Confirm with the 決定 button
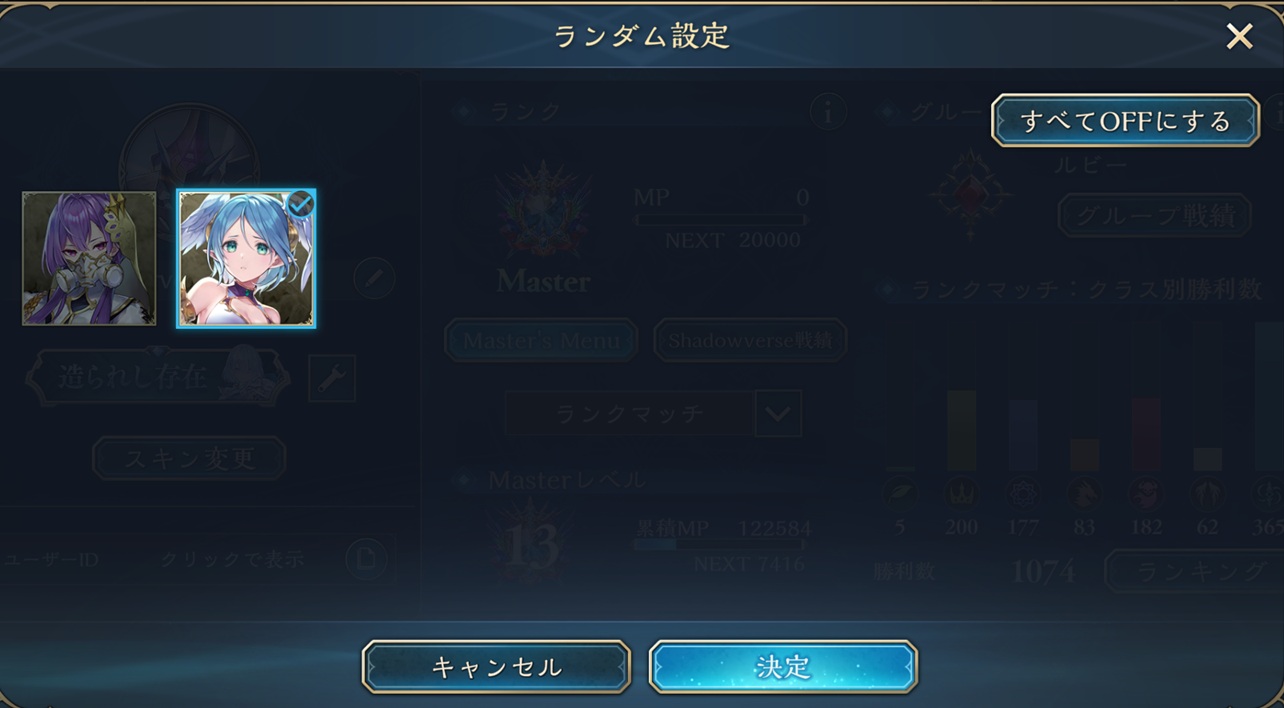The image size is (1284, 708). [x=783, y=667]
